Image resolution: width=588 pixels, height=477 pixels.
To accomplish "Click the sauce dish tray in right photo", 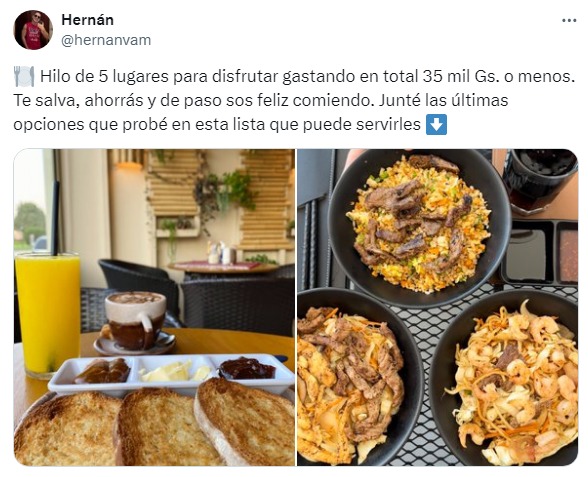I will [539, 252].
